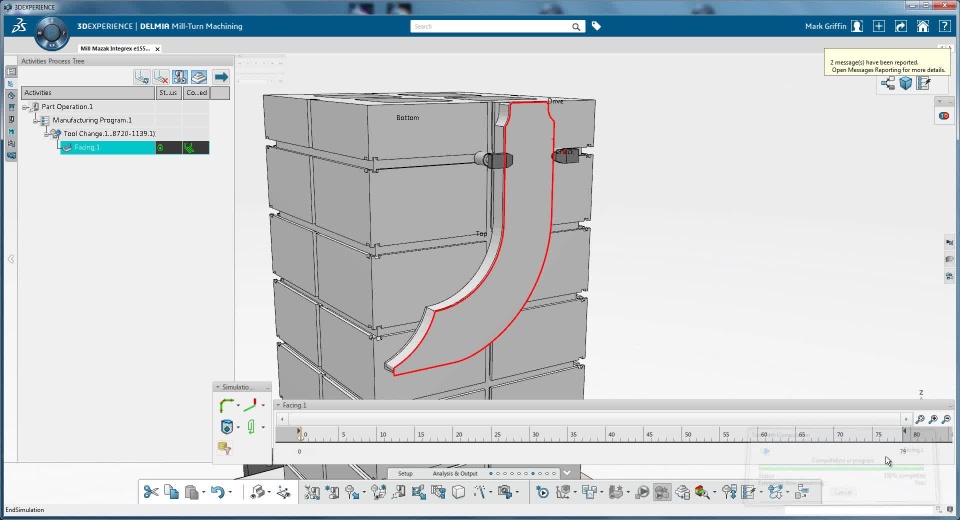Screen dimensions: 960x520
Task: Open Mark Griffin user profile icon
Action: 857,26
